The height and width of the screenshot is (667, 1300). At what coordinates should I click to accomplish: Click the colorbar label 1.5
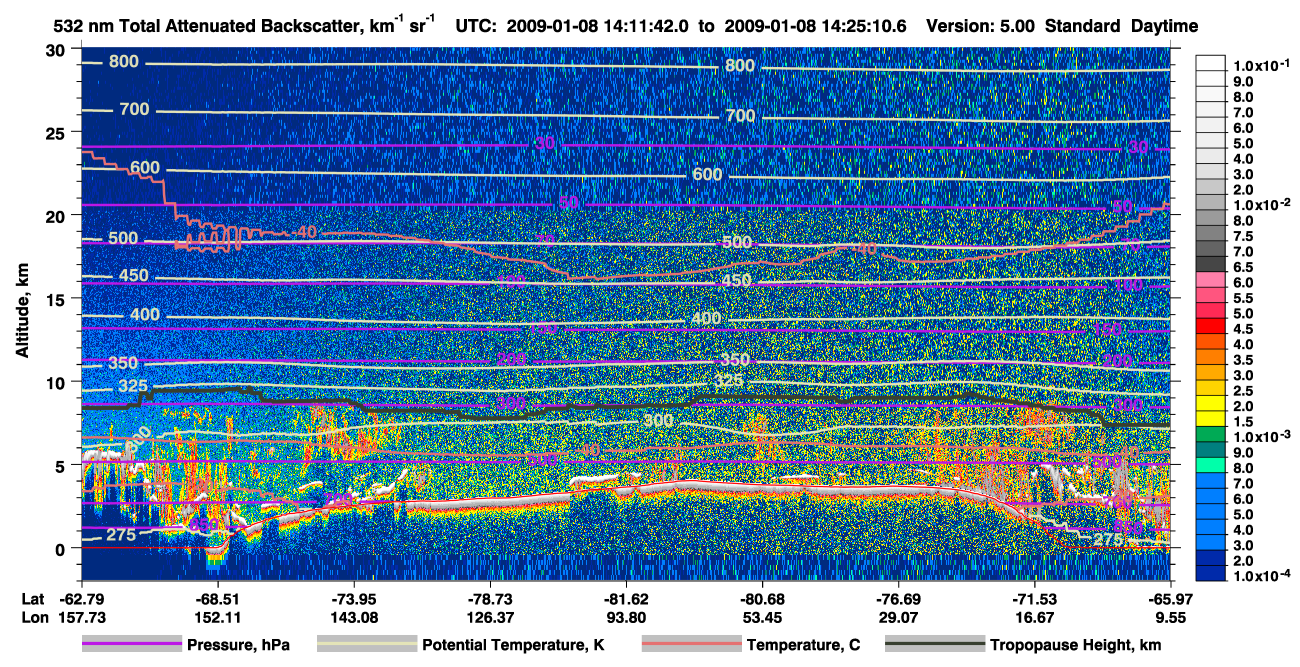1242,422
